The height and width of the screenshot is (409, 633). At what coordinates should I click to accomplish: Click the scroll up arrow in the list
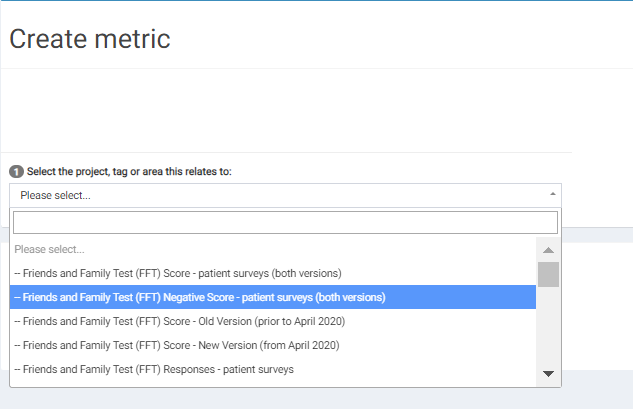(x=548, y=249)
